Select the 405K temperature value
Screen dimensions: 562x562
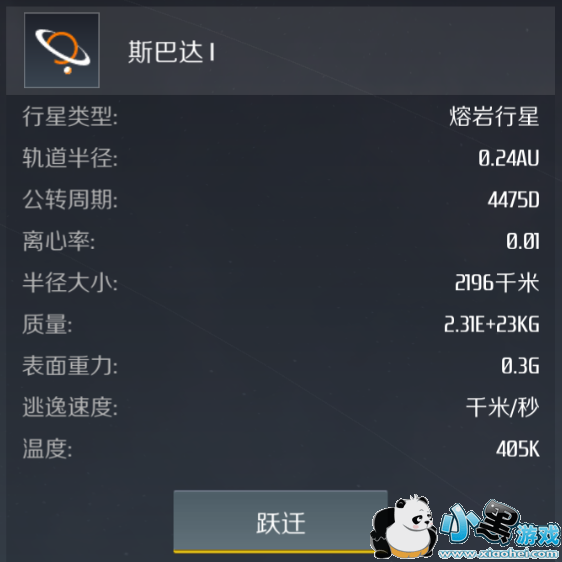tap(518, 449)
